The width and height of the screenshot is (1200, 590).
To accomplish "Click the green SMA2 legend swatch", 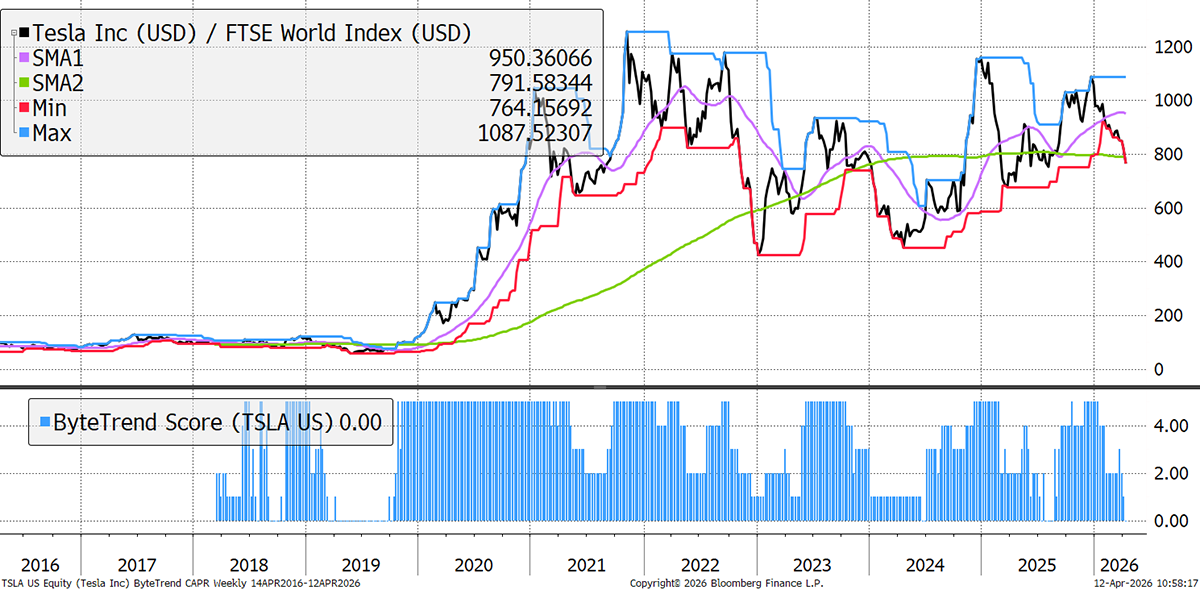I will [23, 84].
